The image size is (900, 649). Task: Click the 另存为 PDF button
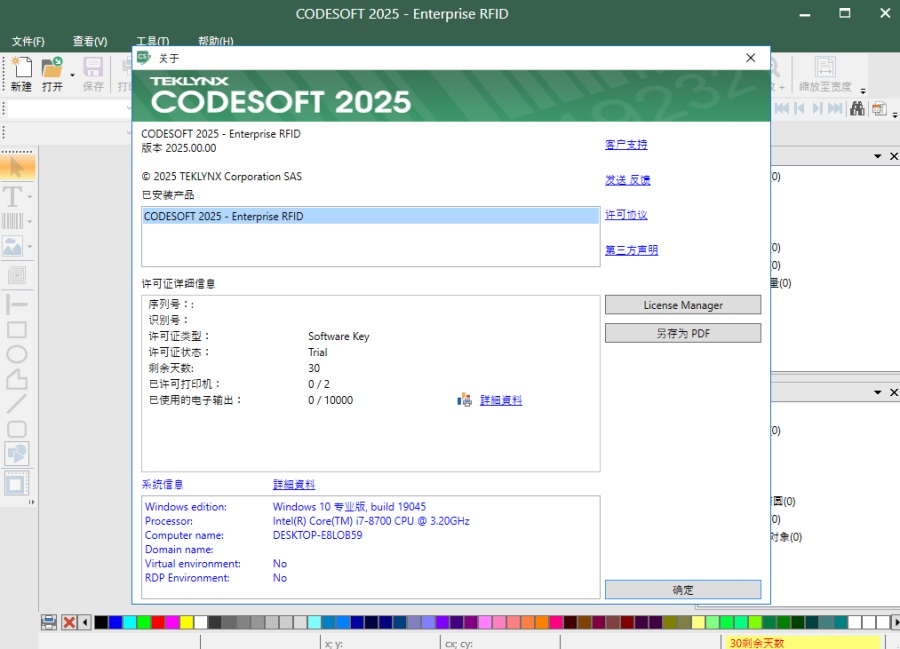click(x=683, y=333)
